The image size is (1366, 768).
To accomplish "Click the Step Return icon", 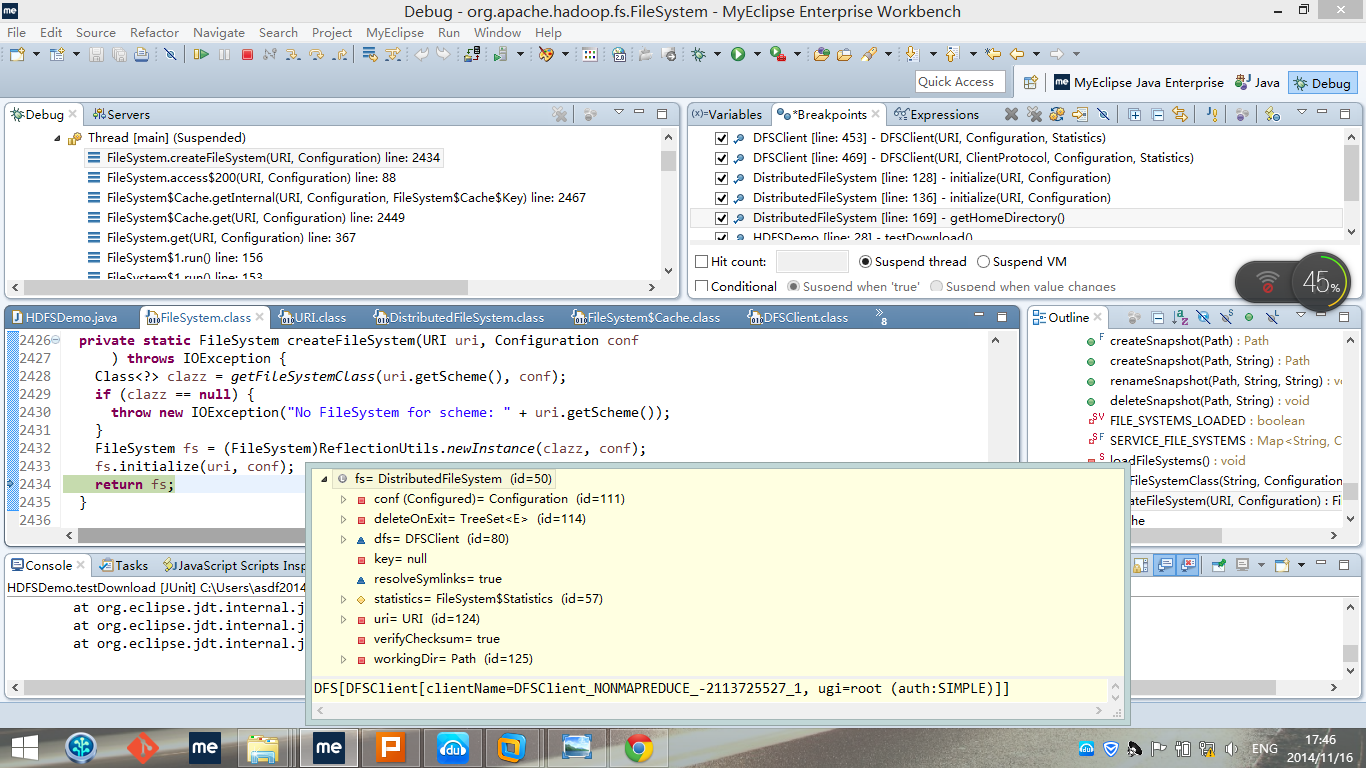I will [x=341, y=54].
